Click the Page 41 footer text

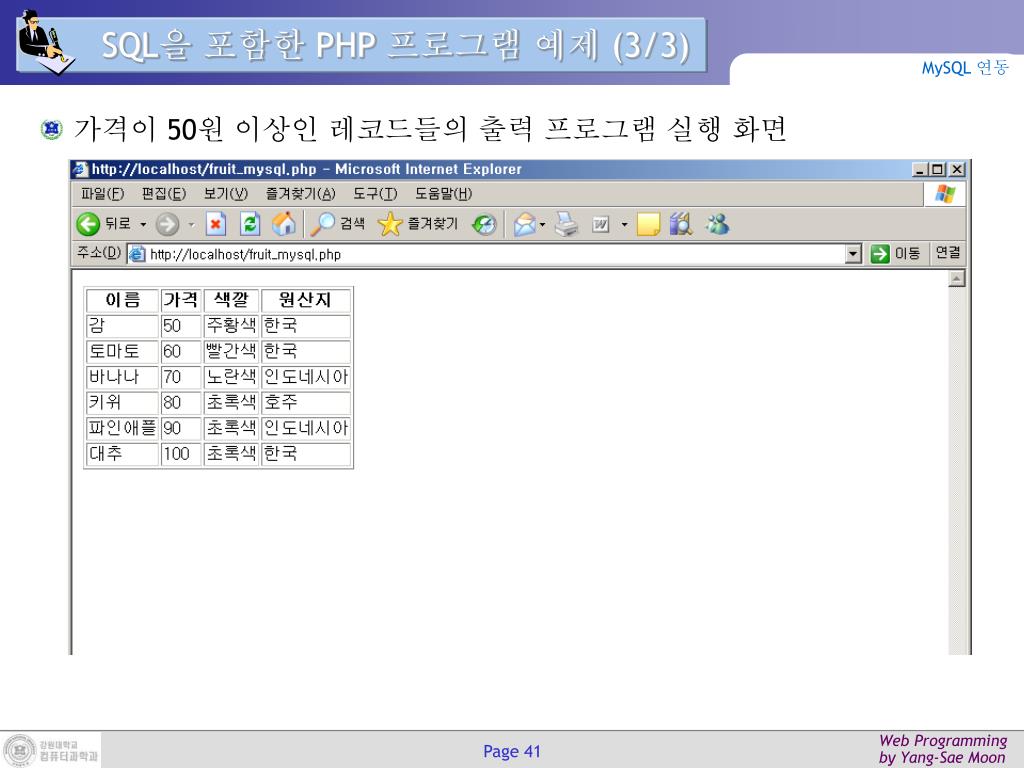(x=511, y=751)
